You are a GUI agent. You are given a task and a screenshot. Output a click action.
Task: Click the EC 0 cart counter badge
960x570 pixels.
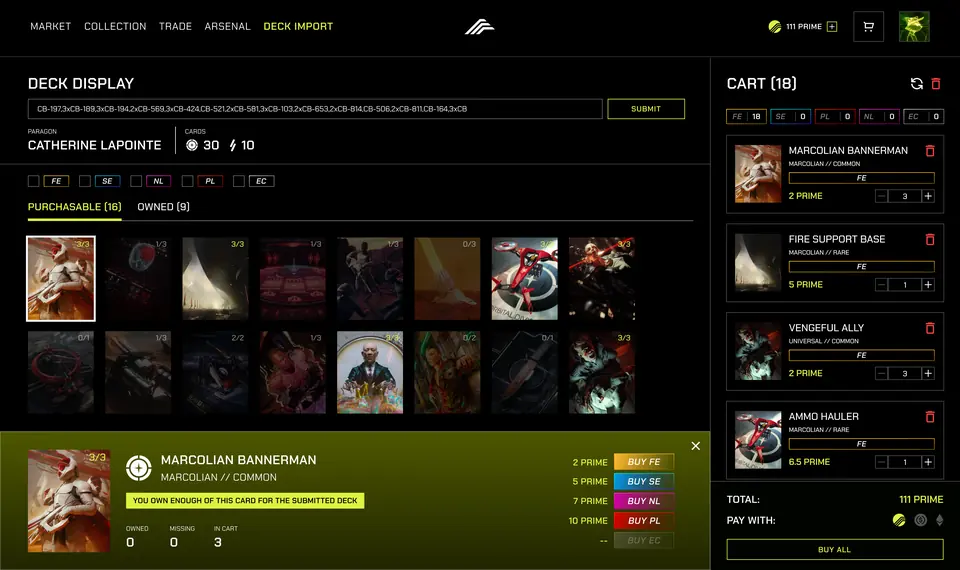923,116
